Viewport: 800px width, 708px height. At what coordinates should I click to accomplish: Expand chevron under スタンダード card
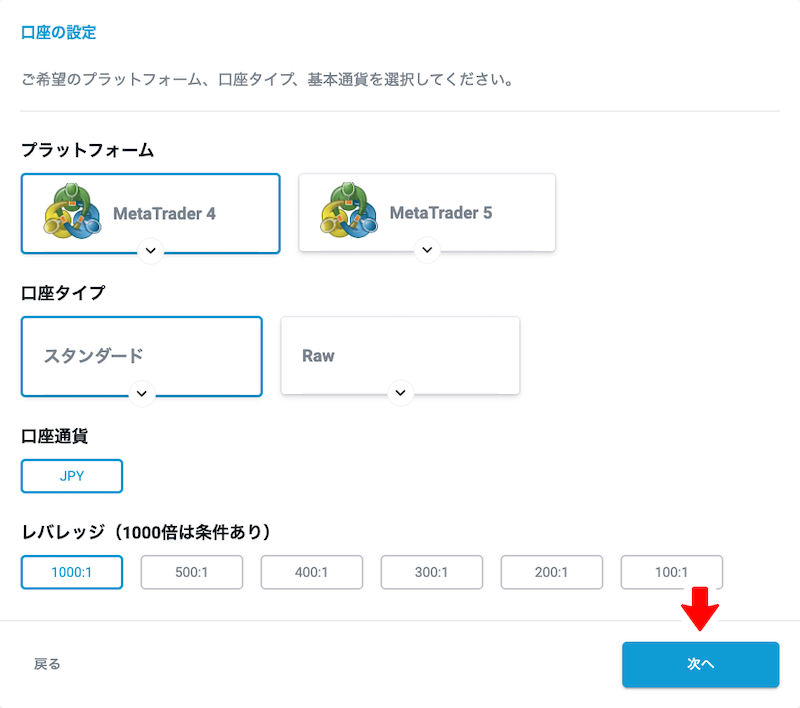tap(142, 393)
